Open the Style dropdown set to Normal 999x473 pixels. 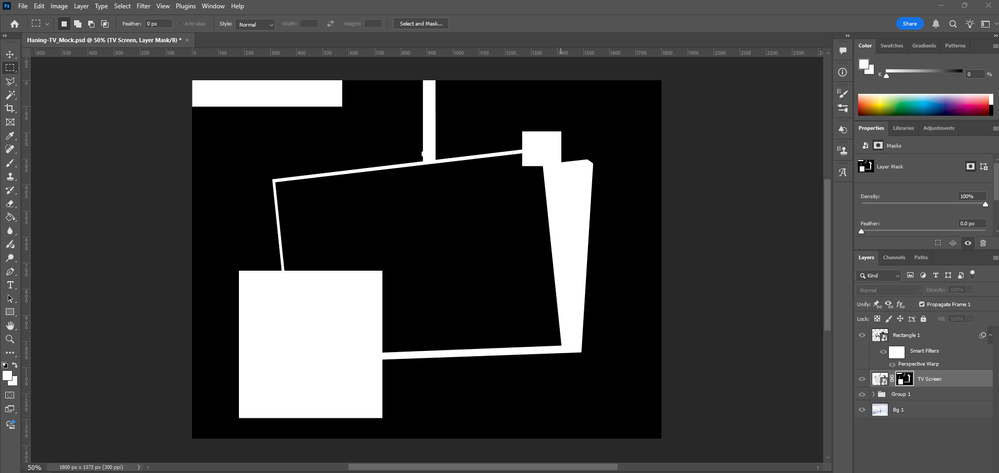pos(255,23)
